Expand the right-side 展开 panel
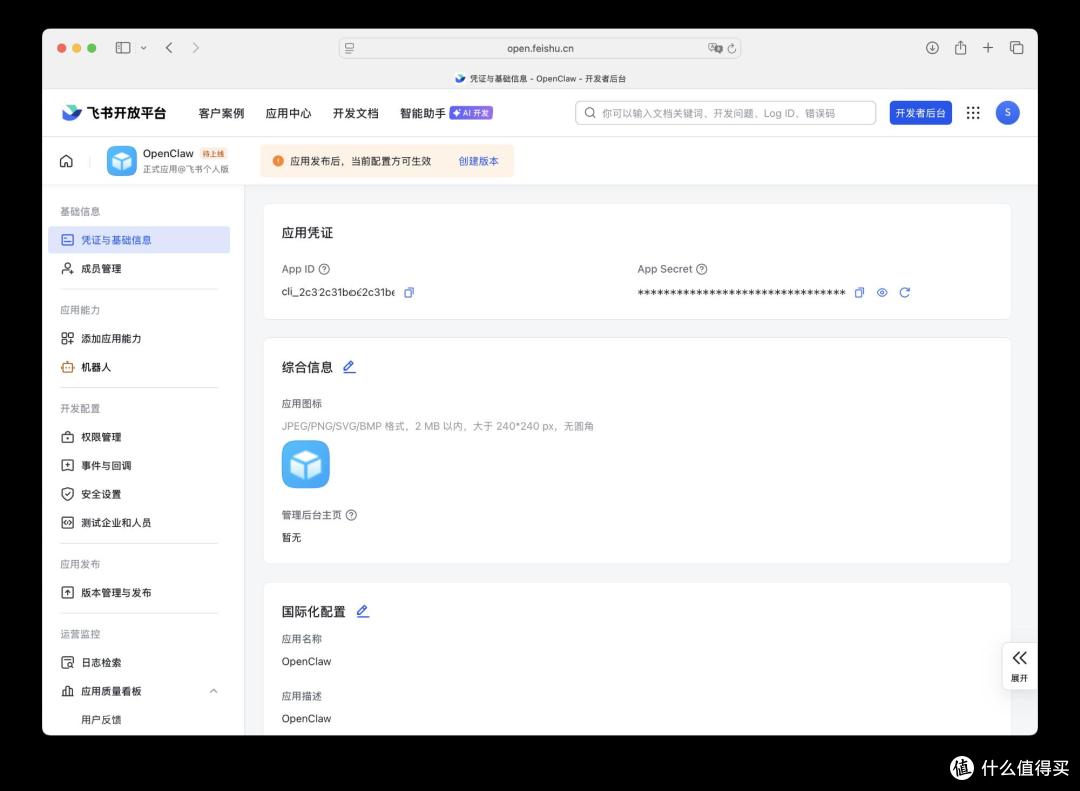Screen dimensions: 1080x791 [1019, 666]
